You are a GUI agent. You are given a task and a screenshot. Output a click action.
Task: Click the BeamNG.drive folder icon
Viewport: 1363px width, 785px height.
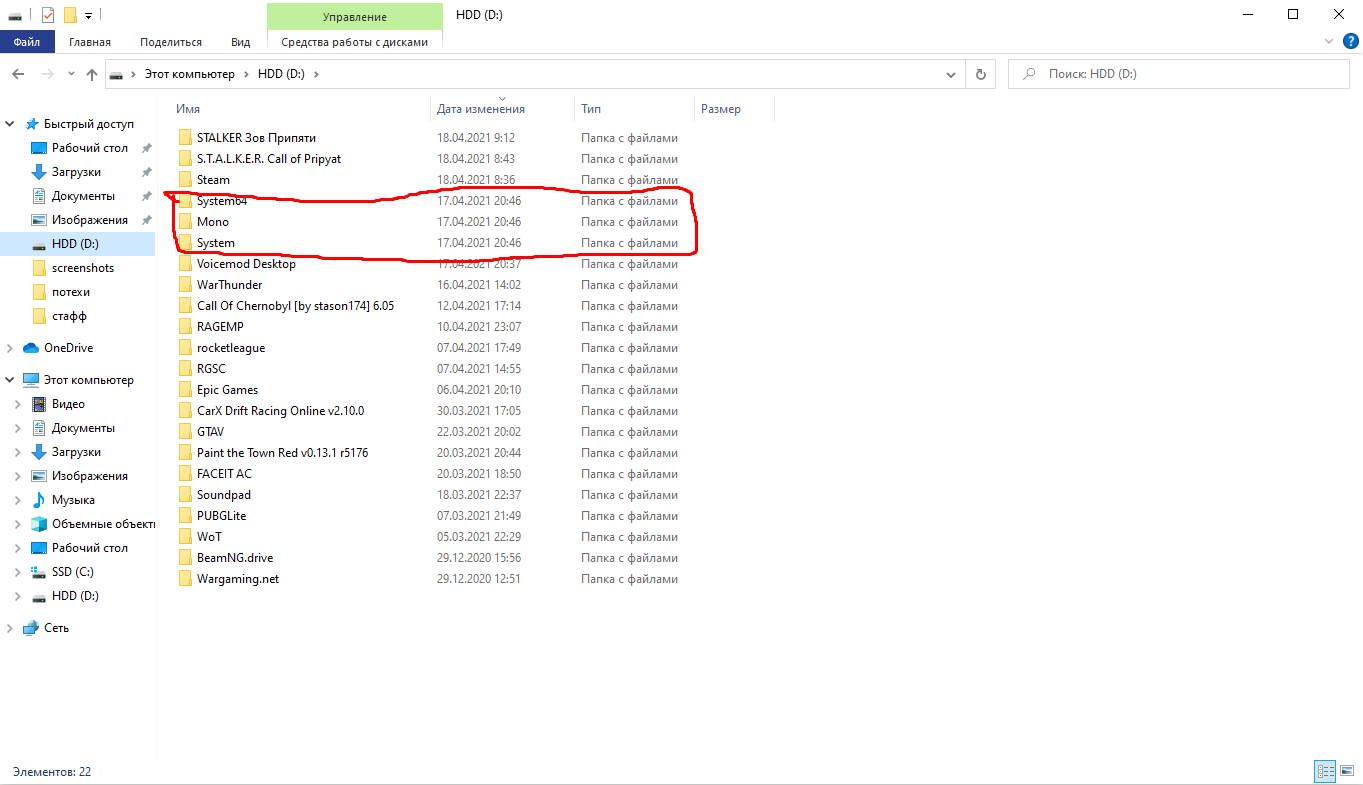[185, 558]
